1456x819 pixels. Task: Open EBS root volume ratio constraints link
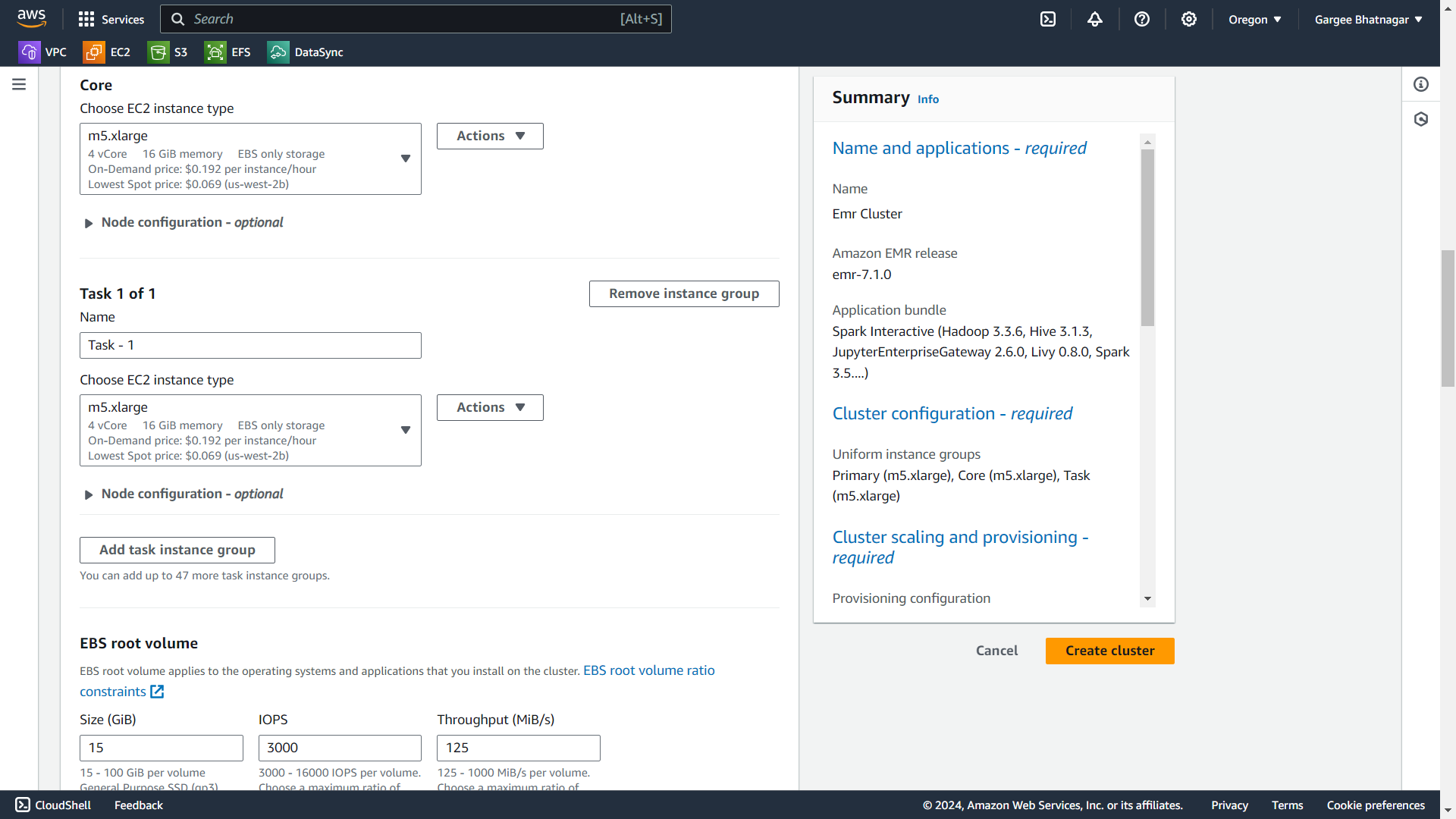coord(648,671)
